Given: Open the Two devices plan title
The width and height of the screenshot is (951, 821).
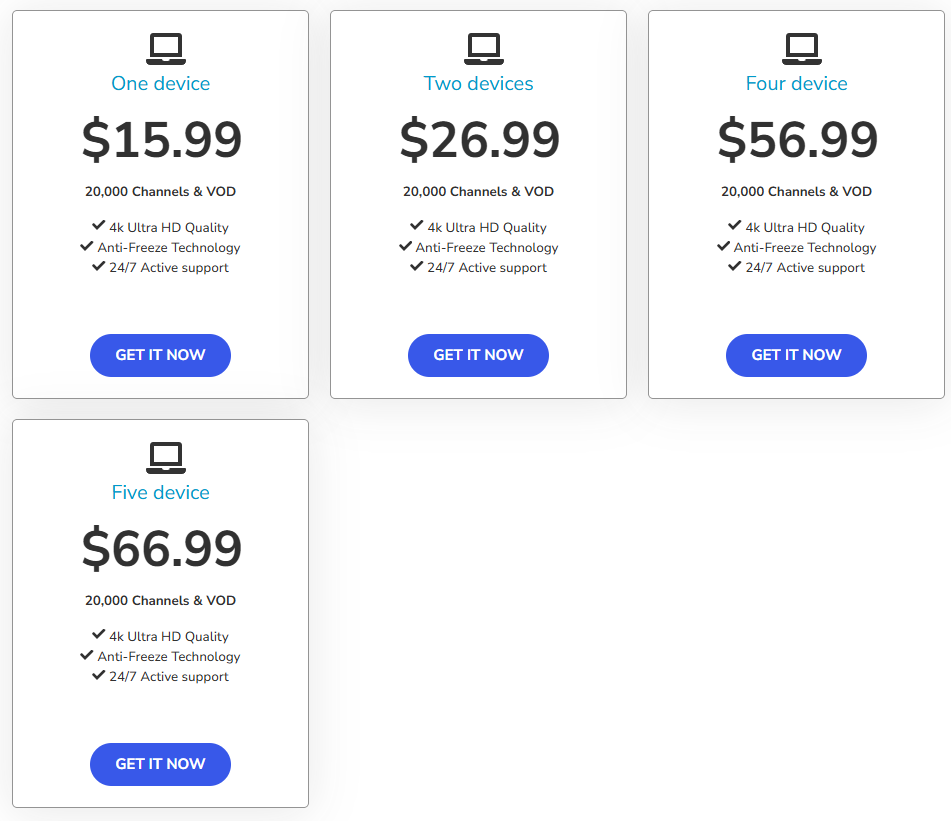Looking at the screenshot, I should 479,83.
